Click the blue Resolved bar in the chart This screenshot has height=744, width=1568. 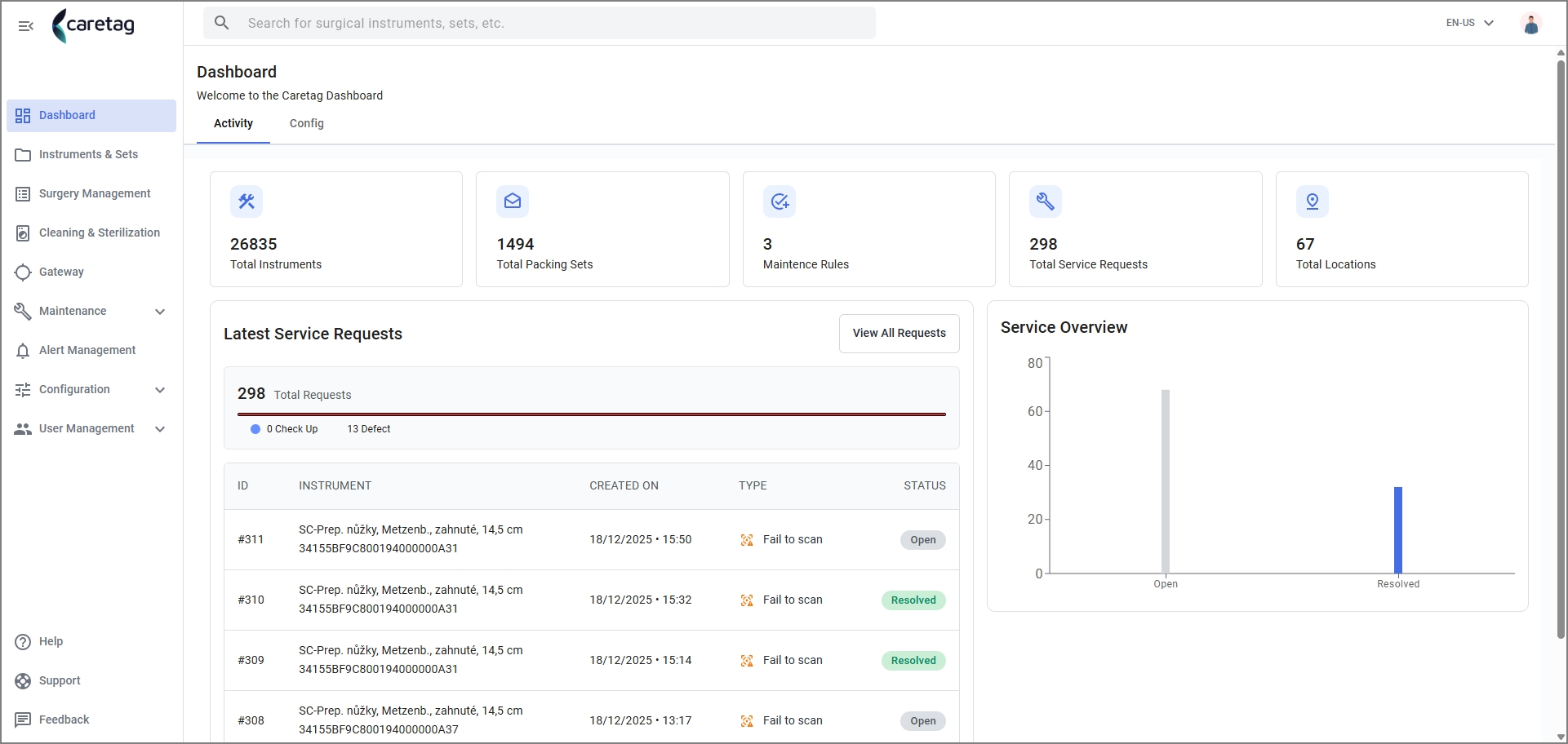coord(1398,530)
